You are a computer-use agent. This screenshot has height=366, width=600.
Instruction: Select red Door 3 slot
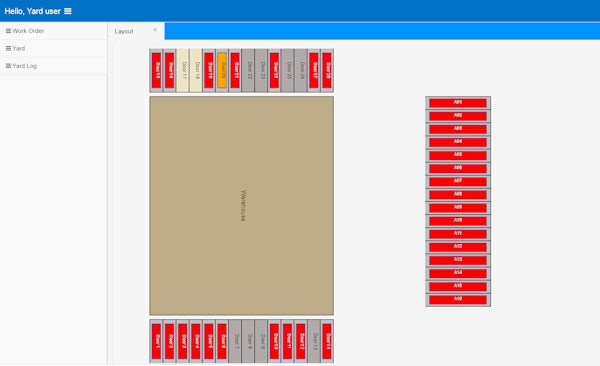point(183,341)
